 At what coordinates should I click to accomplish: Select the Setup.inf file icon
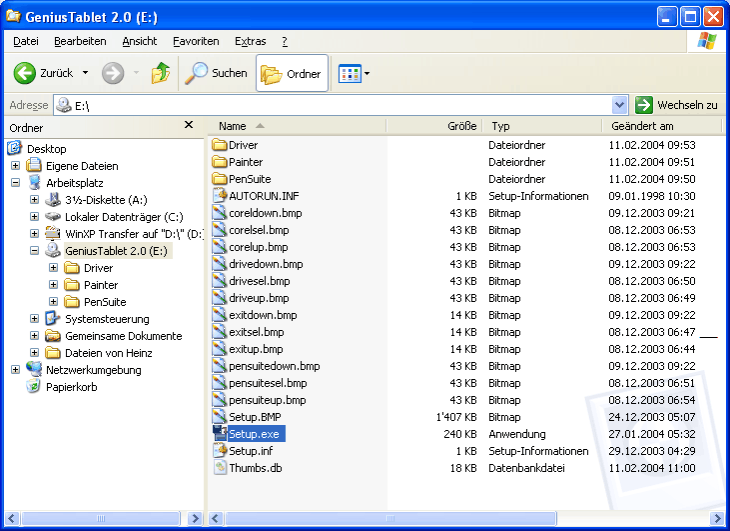click(x=219, y=450)
